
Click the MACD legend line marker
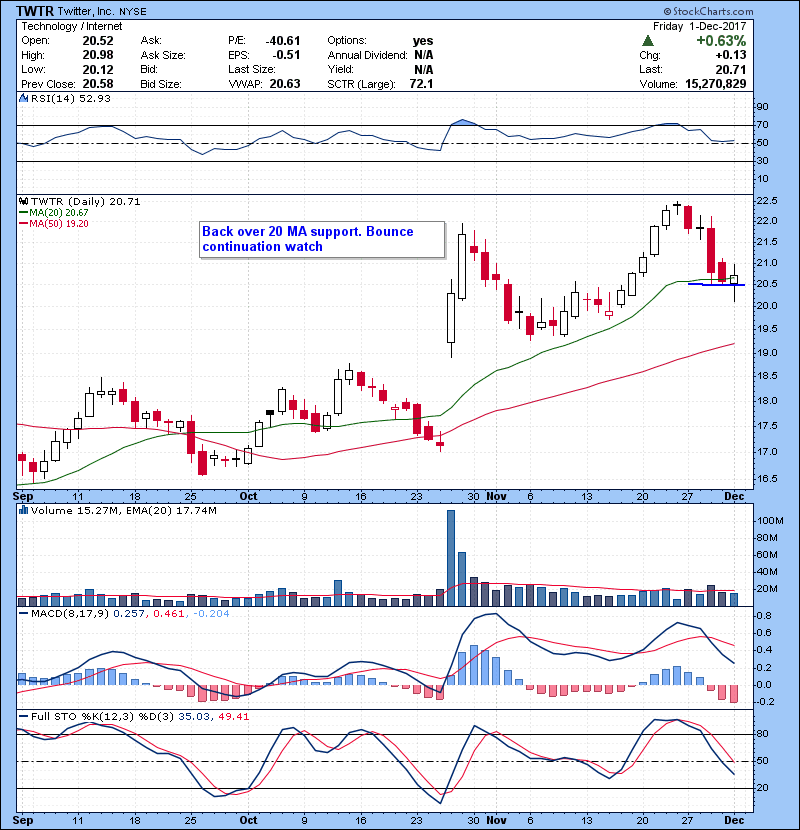click(x=23, y=614)
